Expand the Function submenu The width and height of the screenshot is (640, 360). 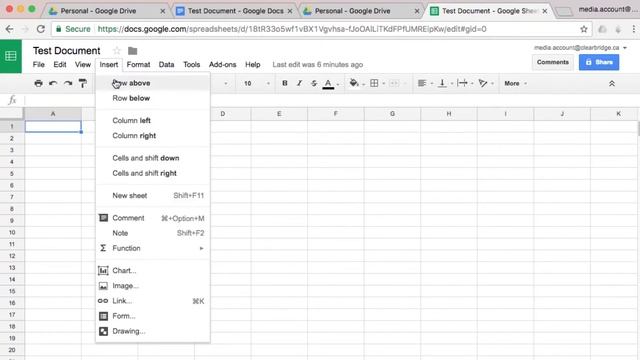(153, 248)
